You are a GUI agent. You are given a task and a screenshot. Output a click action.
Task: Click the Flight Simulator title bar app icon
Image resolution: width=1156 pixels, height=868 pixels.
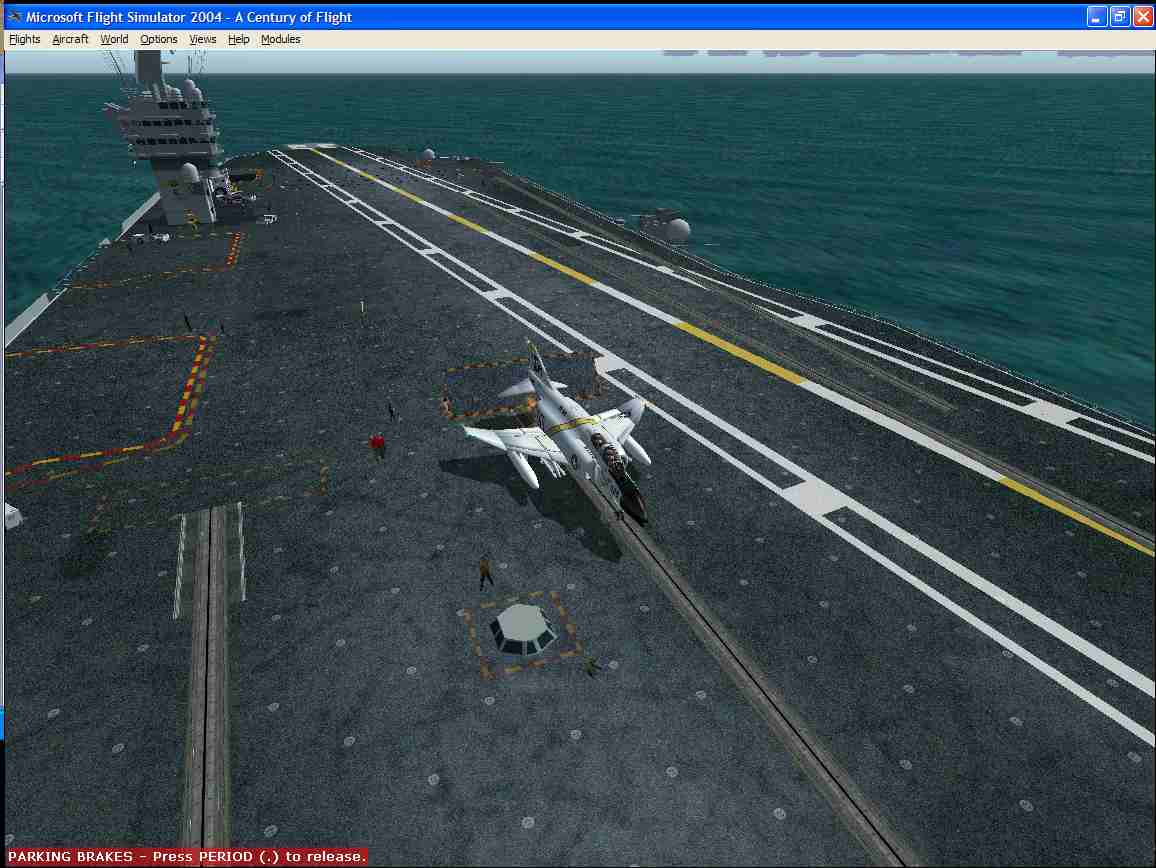tap(14, 16)
